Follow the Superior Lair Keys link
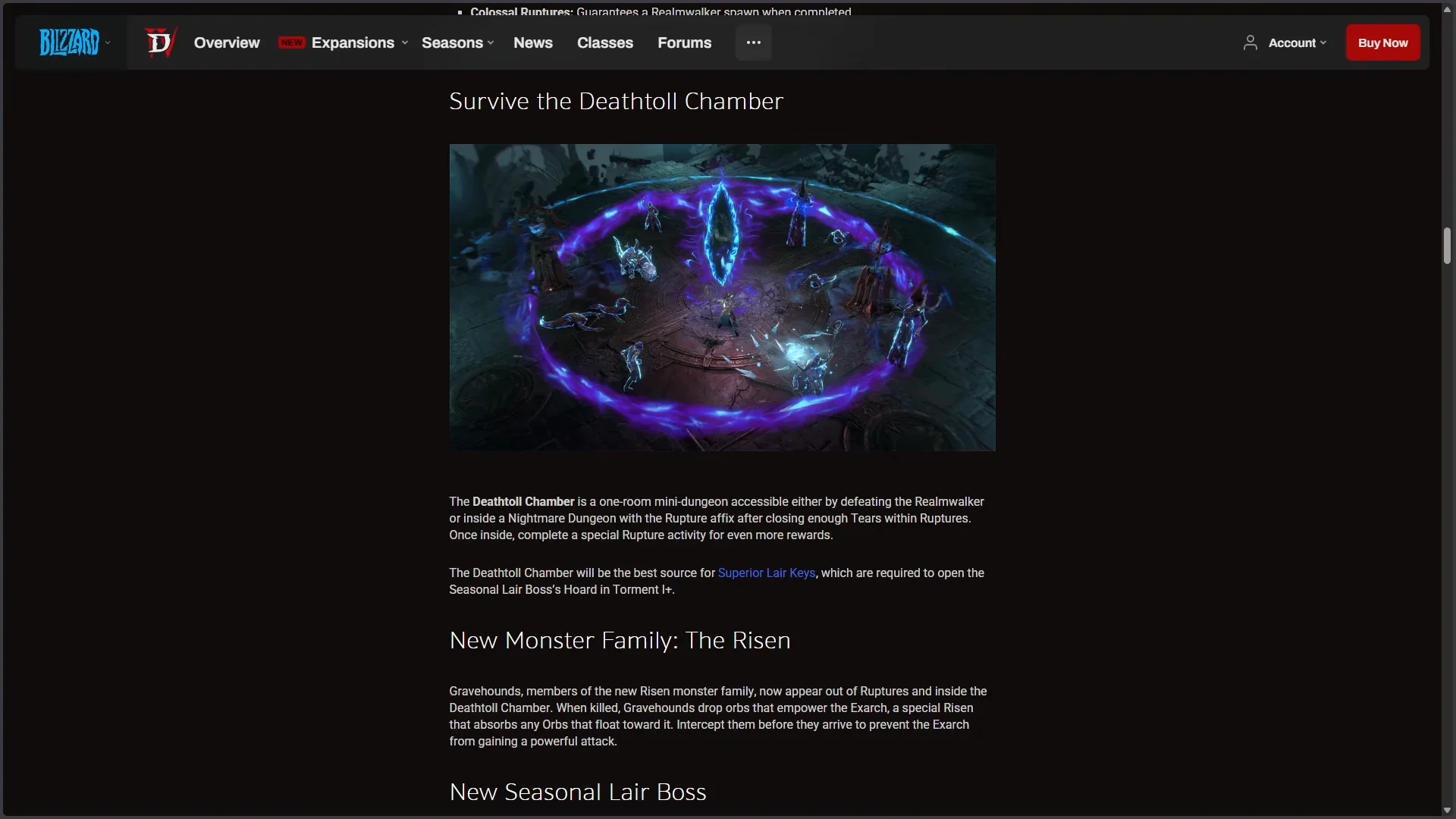The image size is (1456, 819). (767, 573)
